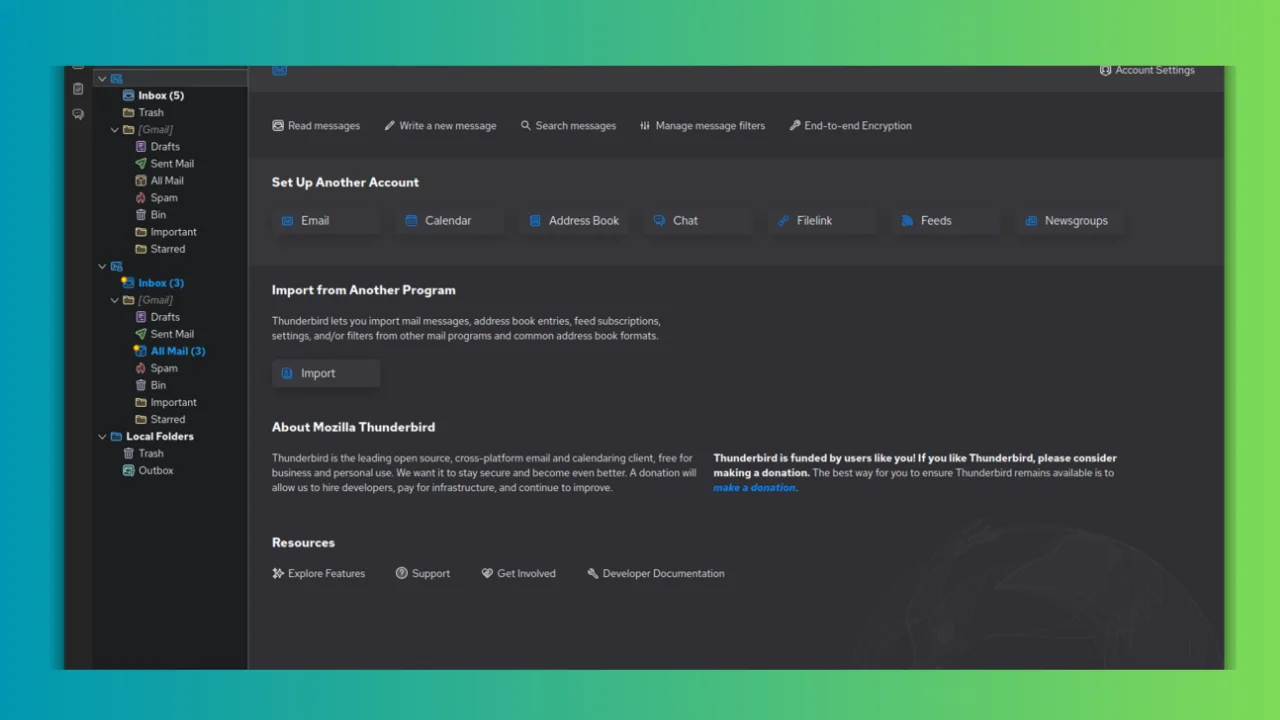Click the wrench icon beside Developer Documentation

coord(593,574)
